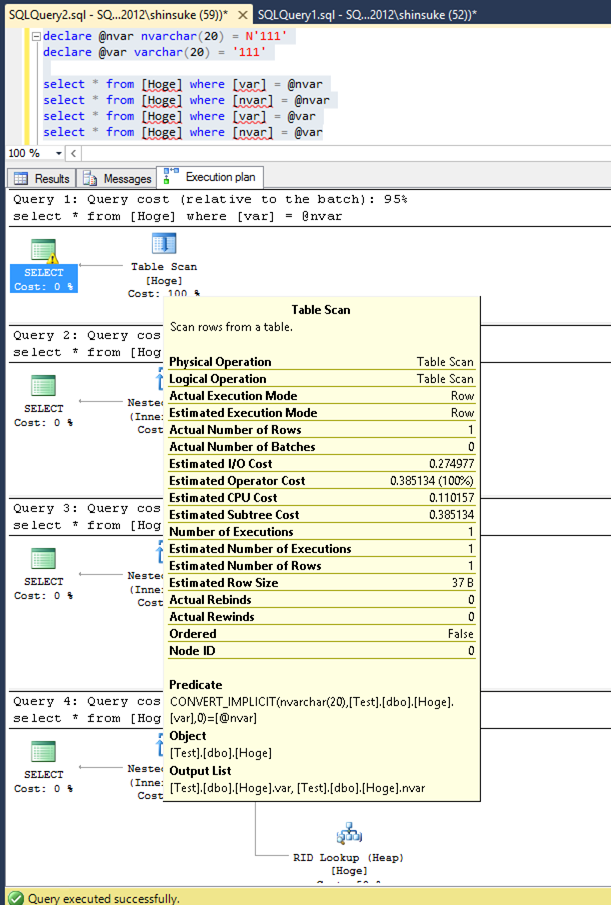Select the Execution plan tab
Viewport: 611px width, 905px height.
(210, 177)
